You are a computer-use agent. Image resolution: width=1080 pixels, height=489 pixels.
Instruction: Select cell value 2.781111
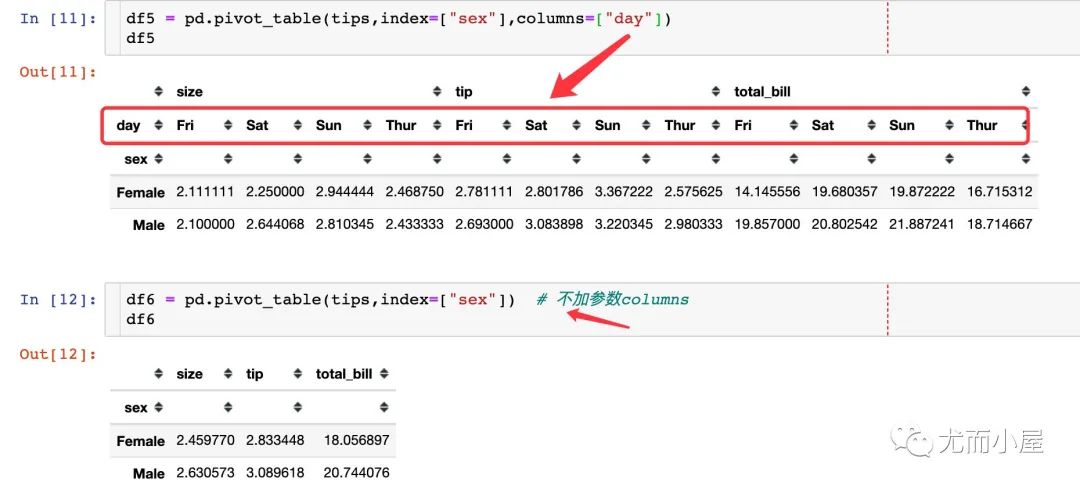pyautogui.click(x=484, y=192)
